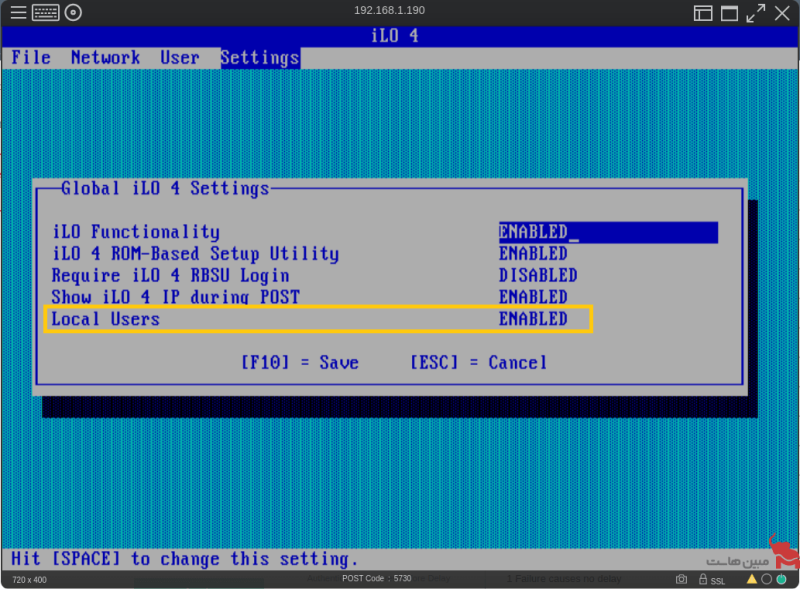Select the Local Users label
This screenshot has height=589, width=800.
click(106, 319)
